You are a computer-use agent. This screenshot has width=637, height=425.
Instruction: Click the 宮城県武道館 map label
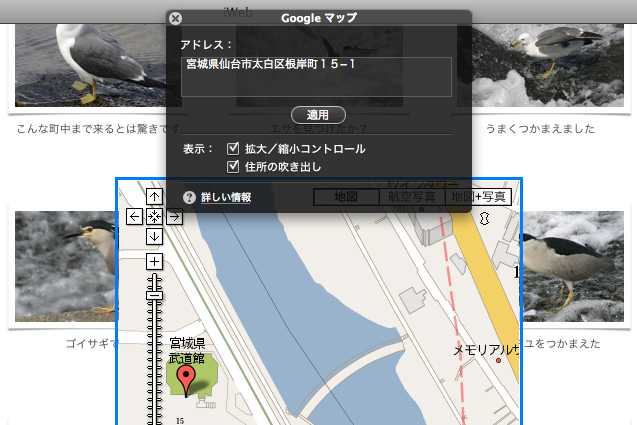[187, 351]
